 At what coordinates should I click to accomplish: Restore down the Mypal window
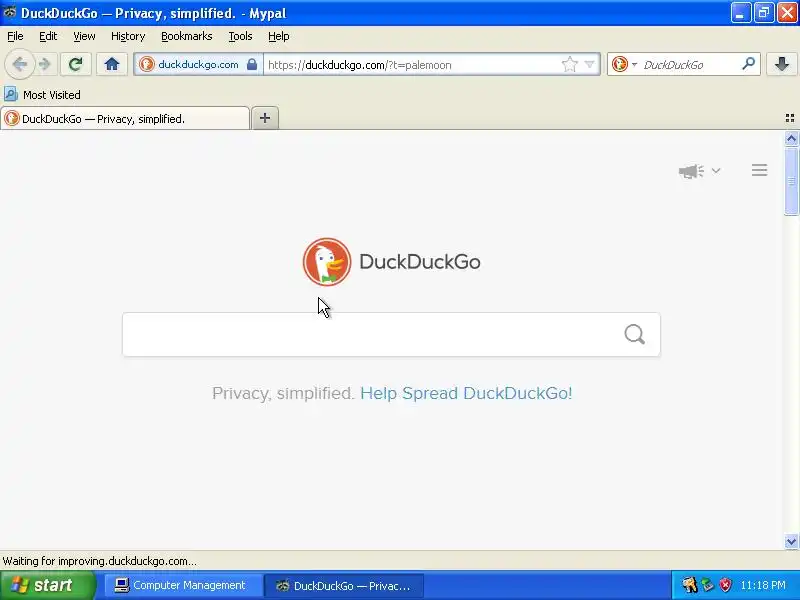(x=764, y=13)
